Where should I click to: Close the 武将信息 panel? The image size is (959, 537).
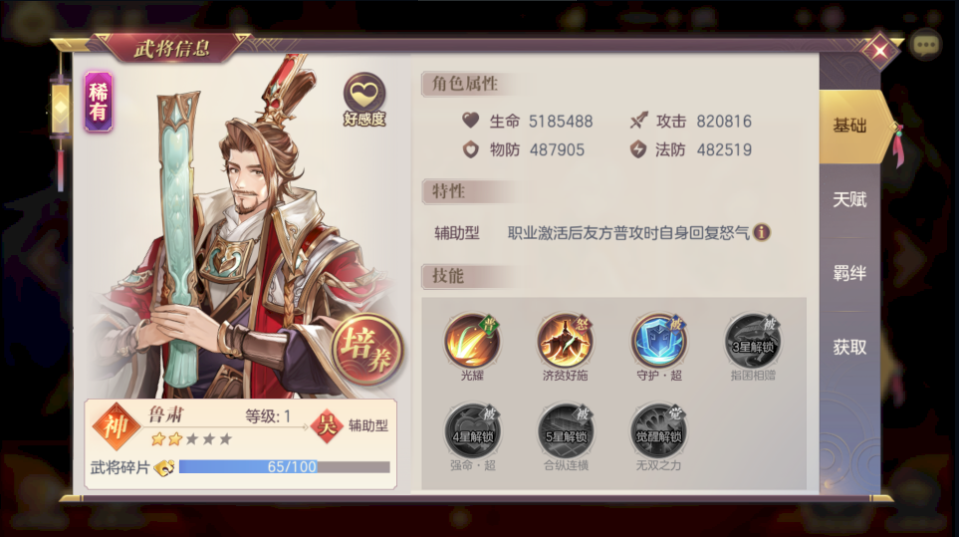pos(879,50)
